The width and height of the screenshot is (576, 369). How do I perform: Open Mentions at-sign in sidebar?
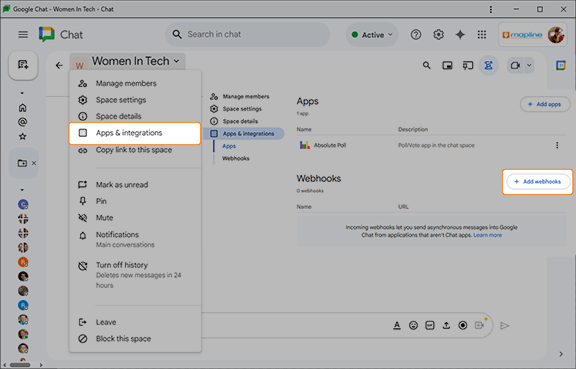coord(23,122)
